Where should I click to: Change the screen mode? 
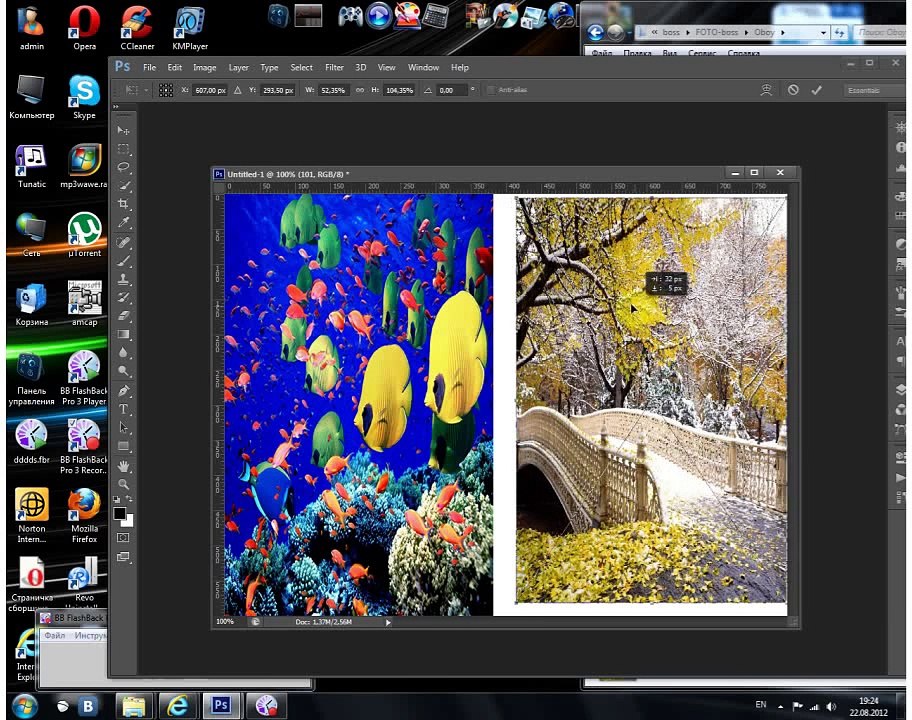(x=123, y=557)
